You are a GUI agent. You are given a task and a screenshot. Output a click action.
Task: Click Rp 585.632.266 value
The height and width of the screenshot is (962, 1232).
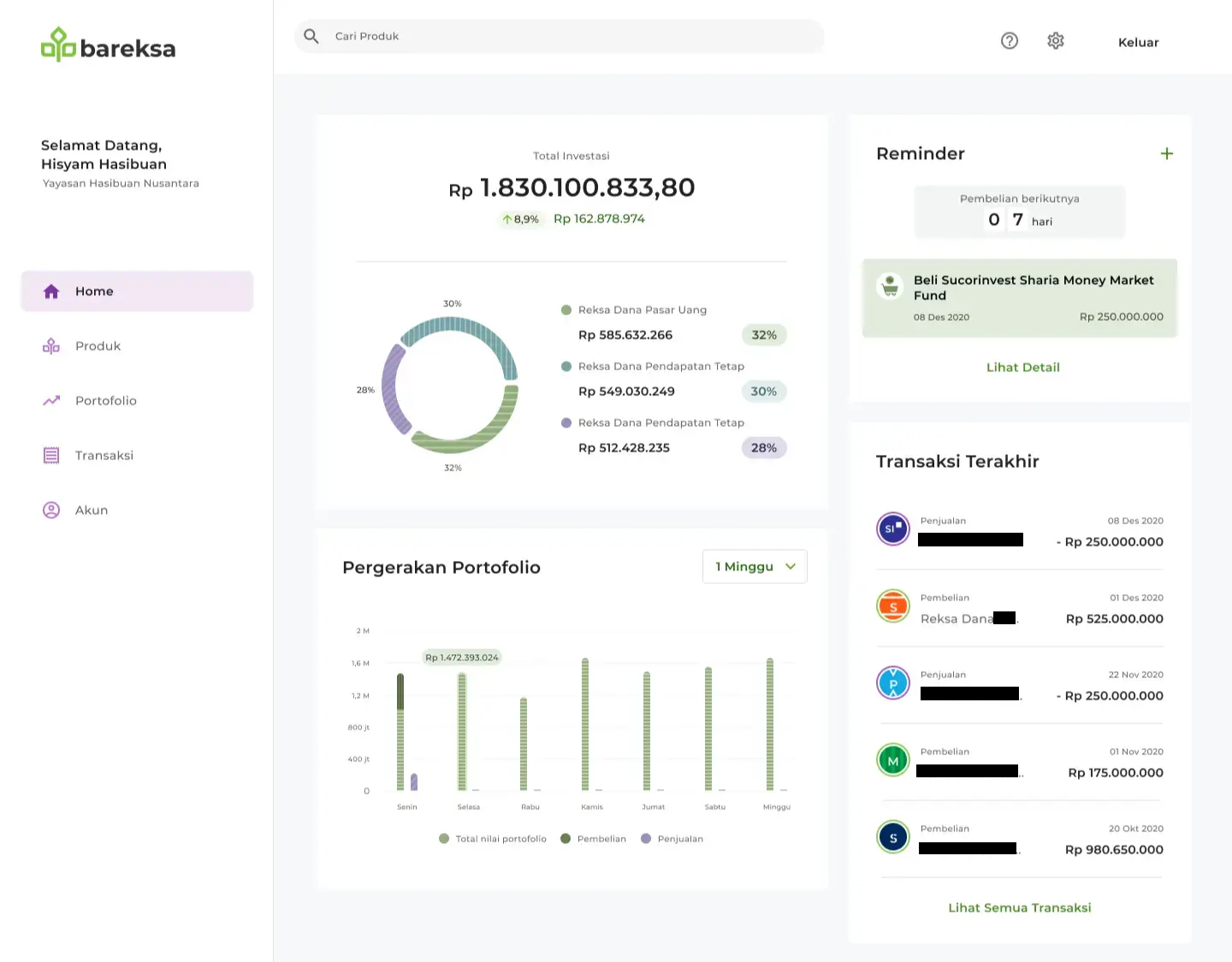tap(625, 335)
